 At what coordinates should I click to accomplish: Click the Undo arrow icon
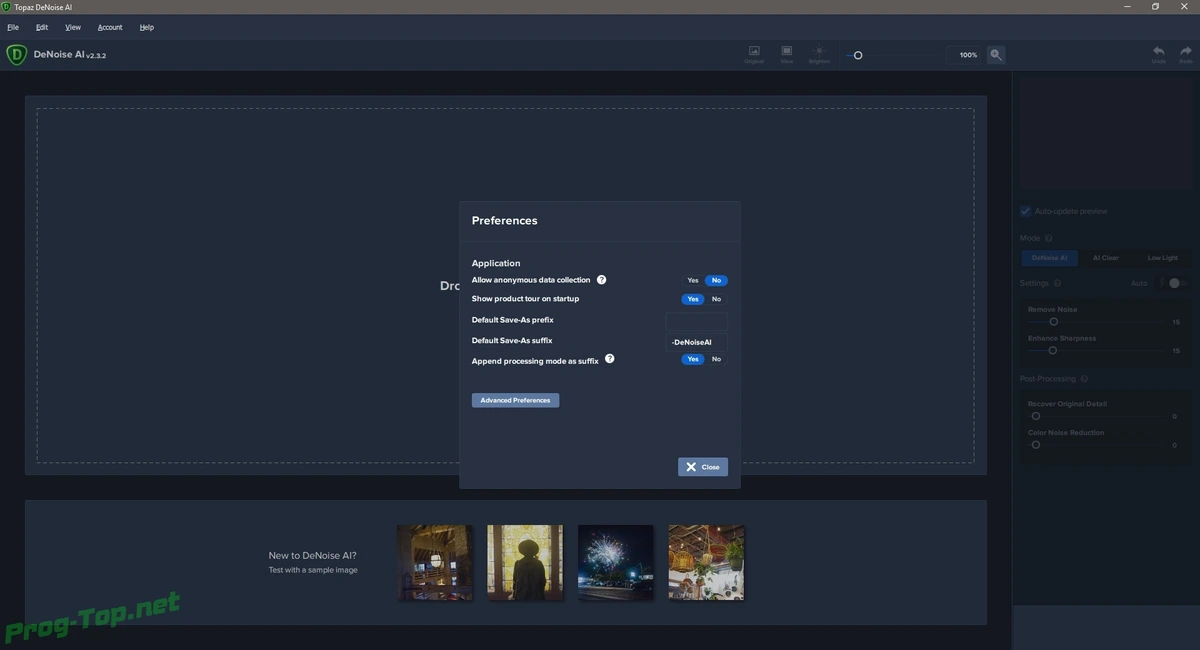(1158, 51)
